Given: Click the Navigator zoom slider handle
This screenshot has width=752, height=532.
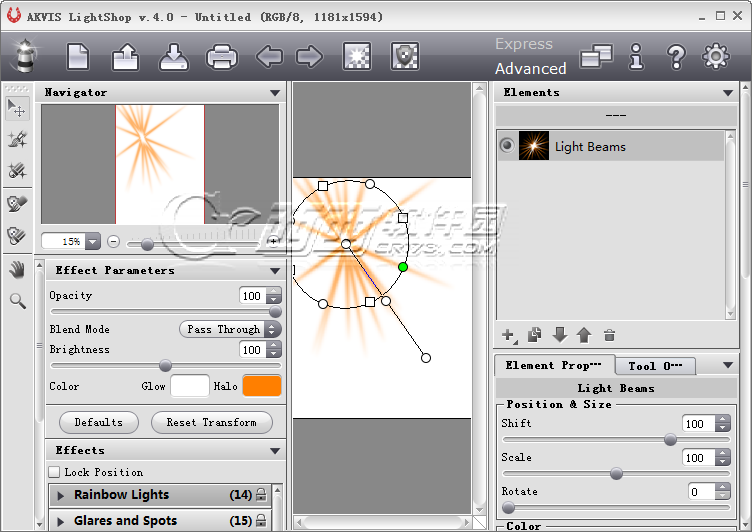Looking at the screenshot, I should (x=147, y=245).
